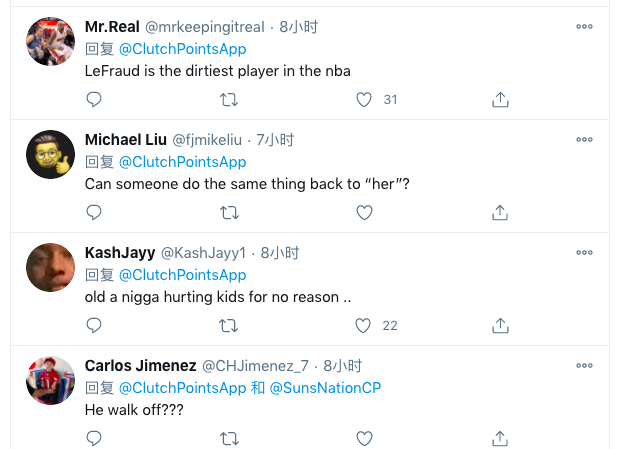Share Carlos Jimenez's tweet
Viewport: 620px width, 449px height.
[x=501, y=438]
